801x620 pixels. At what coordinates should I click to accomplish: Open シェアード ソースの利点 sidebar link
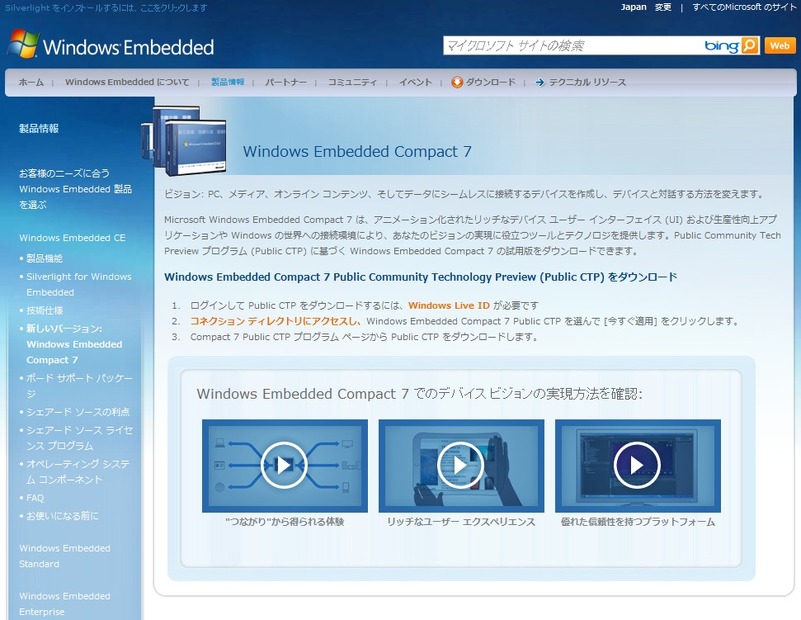tap(78, 412)
